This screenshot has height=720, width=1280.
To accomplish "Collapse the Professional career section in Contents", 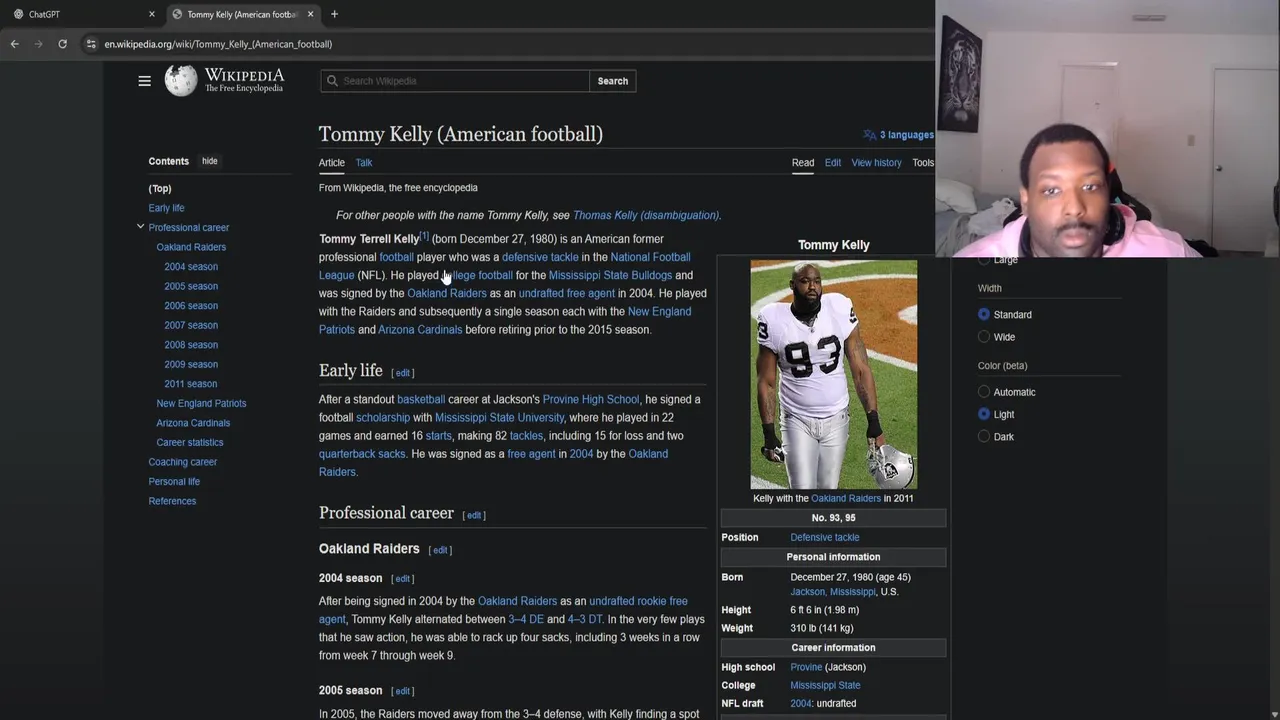I will pyautogui.click(x=140, y=227).
